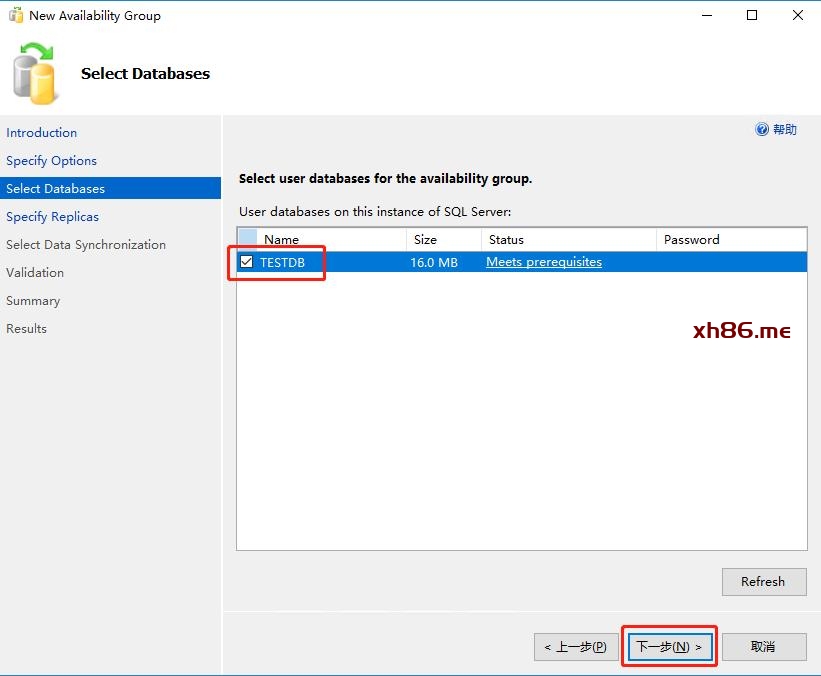Sort by the Name column header
Image resolution: width=821 pixels, height=676 pixels.
(330, 239)
